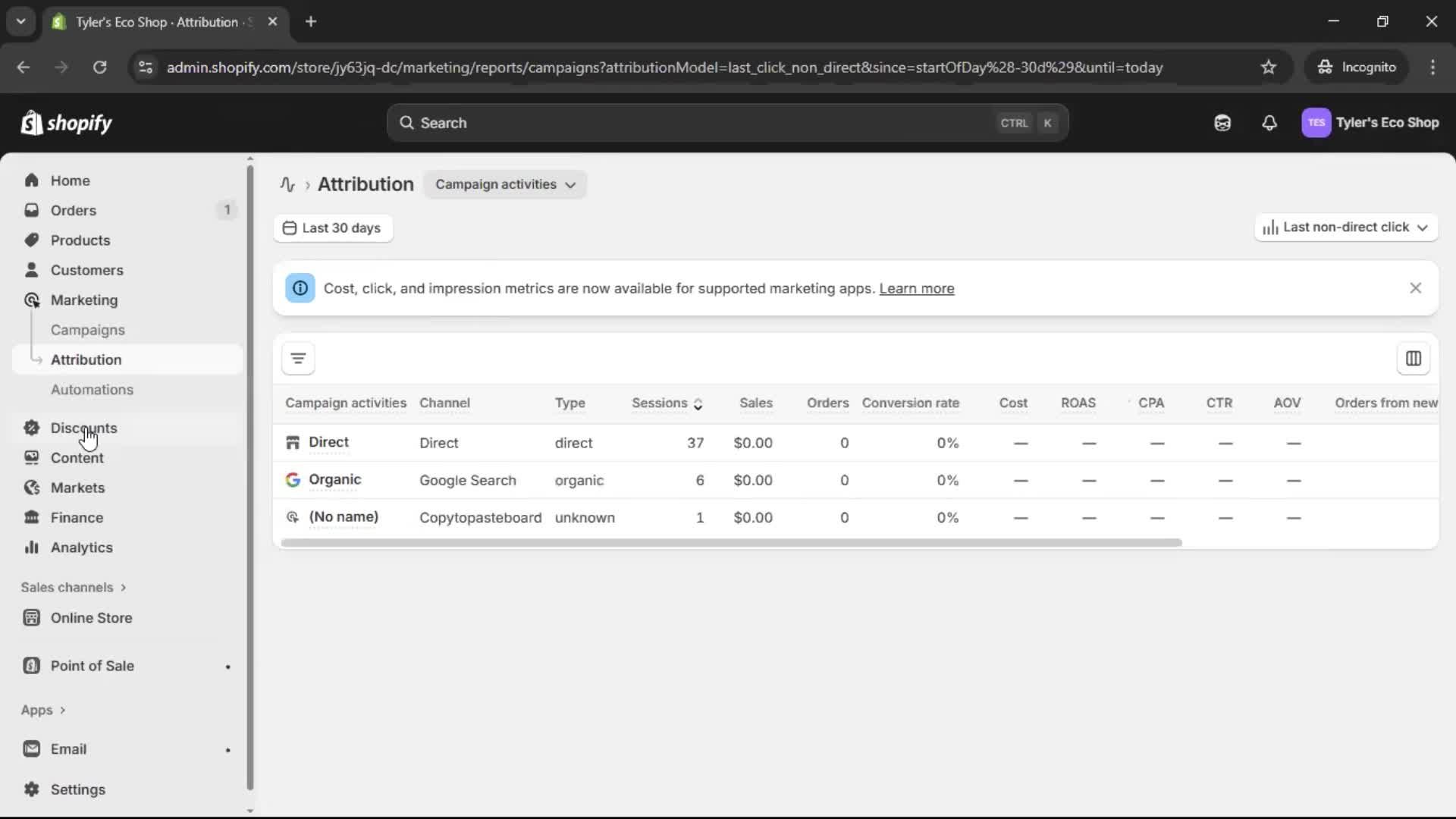Click the Orders notification badge
1456x819 pixels.
tap(226, 209)
